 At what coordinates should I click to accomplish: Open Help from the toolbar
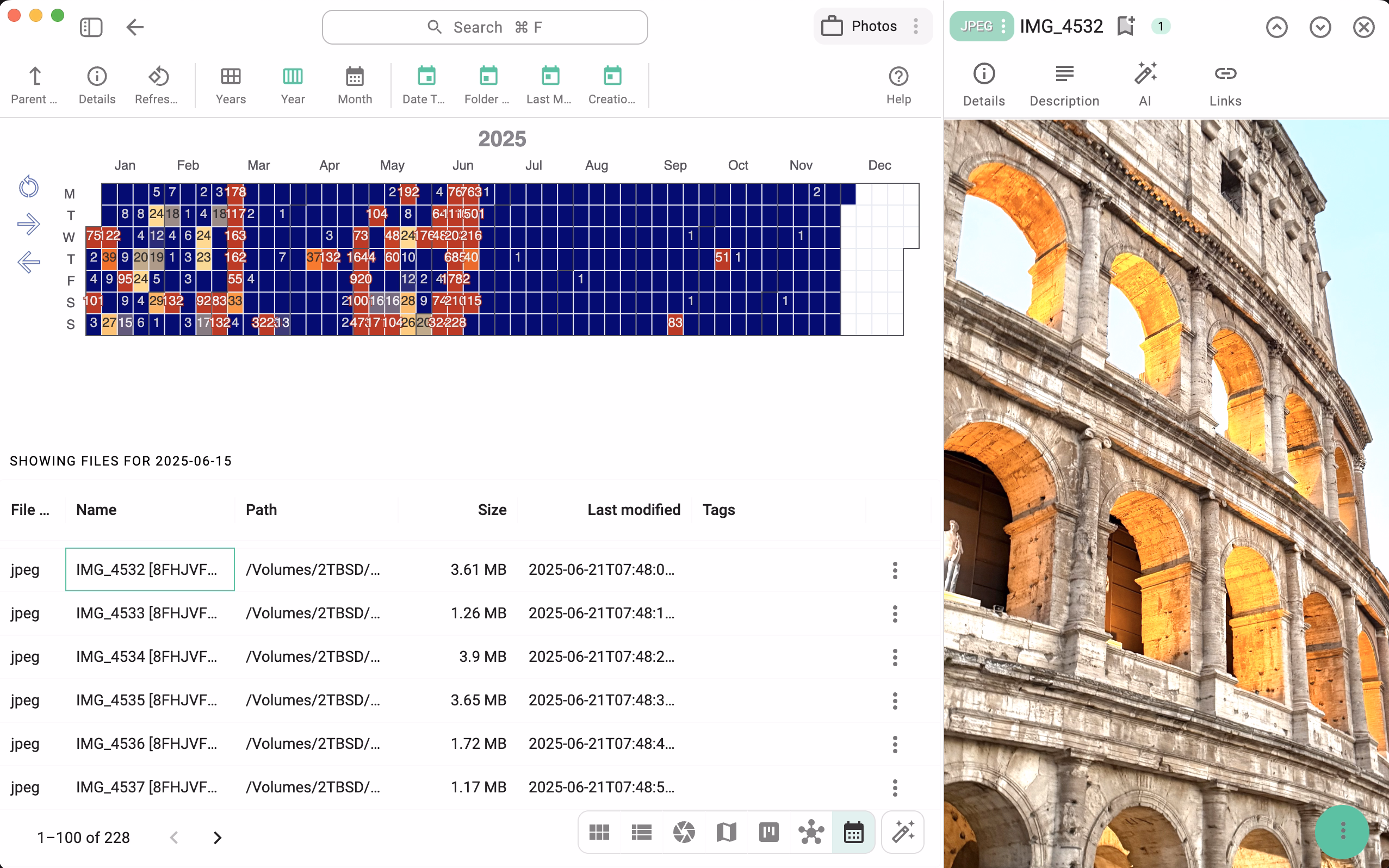[897, 84]
